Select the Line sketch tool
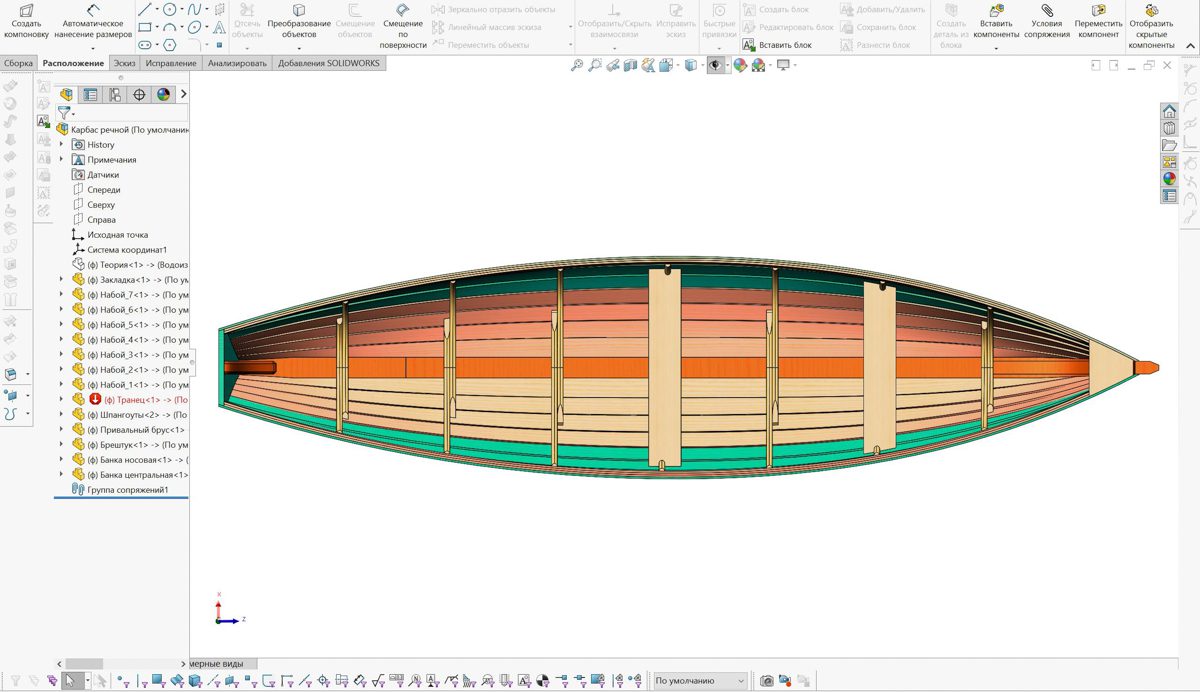Image resolution: width=1200 pixels, height=692 pixels. tap(144, 9)
